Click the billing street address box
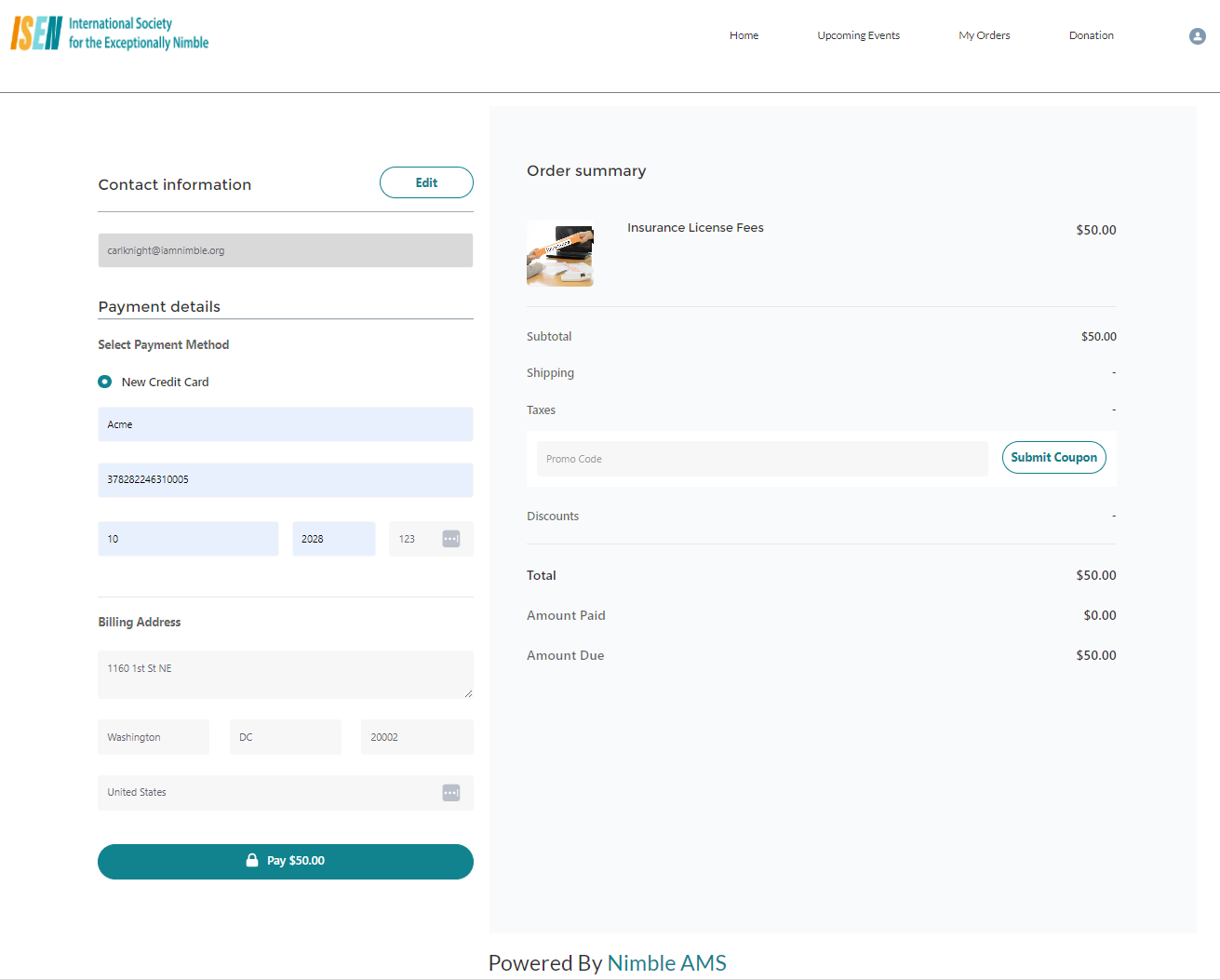1220x980 pixels. 285,675
